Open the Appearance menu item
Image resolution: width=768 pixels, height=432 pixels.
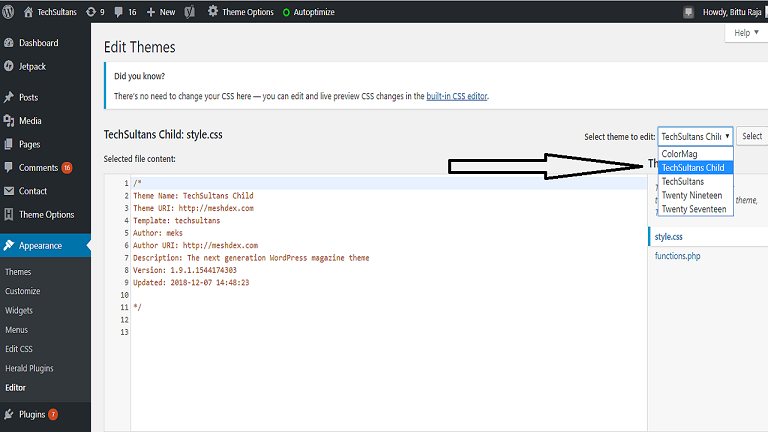[x=40, y=245]
